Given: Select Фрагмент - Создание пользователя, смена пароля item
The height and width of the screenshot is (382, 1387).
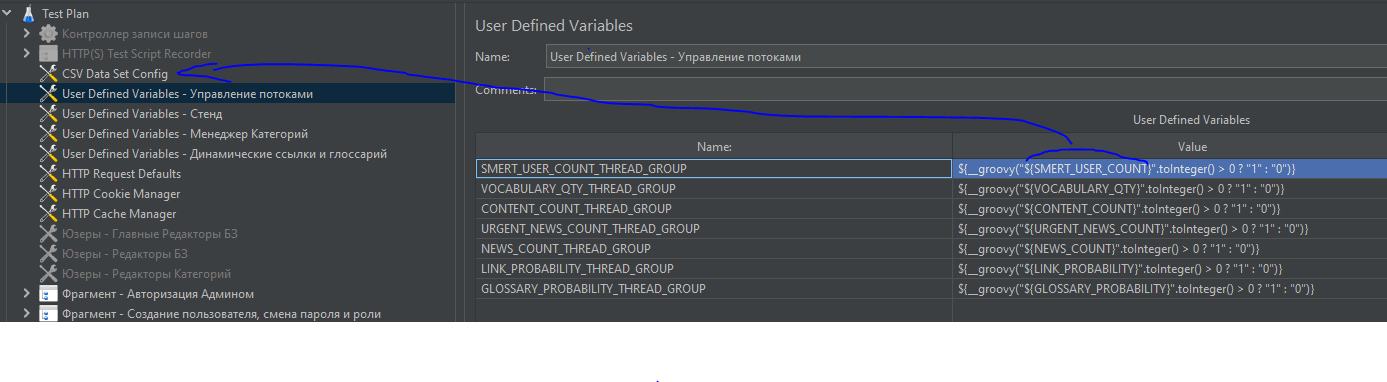Looking at the screenshot, I should tap(221, 314).
